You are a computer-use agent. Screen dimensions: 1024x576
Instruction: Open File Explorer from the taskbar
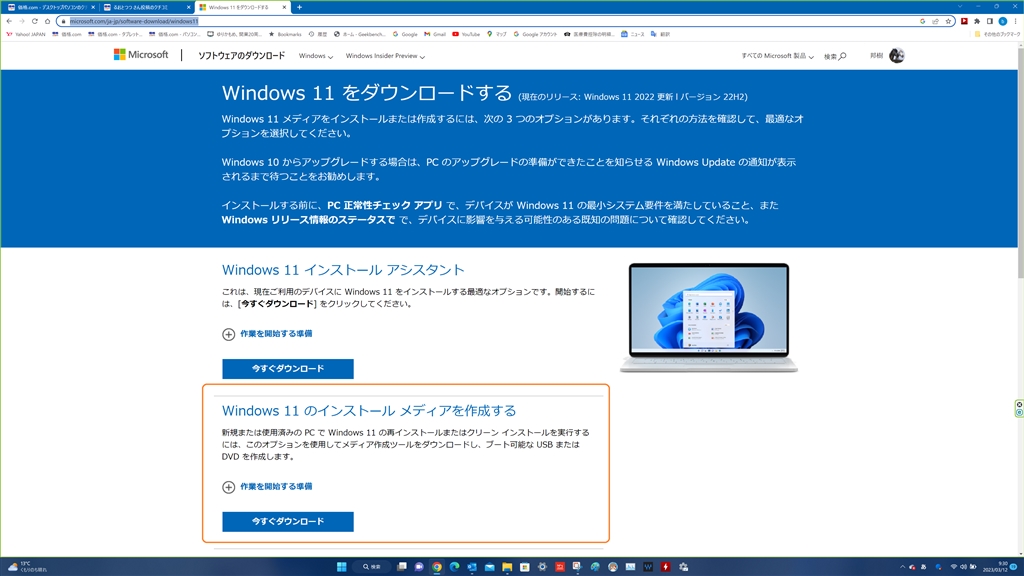point(507,567)
